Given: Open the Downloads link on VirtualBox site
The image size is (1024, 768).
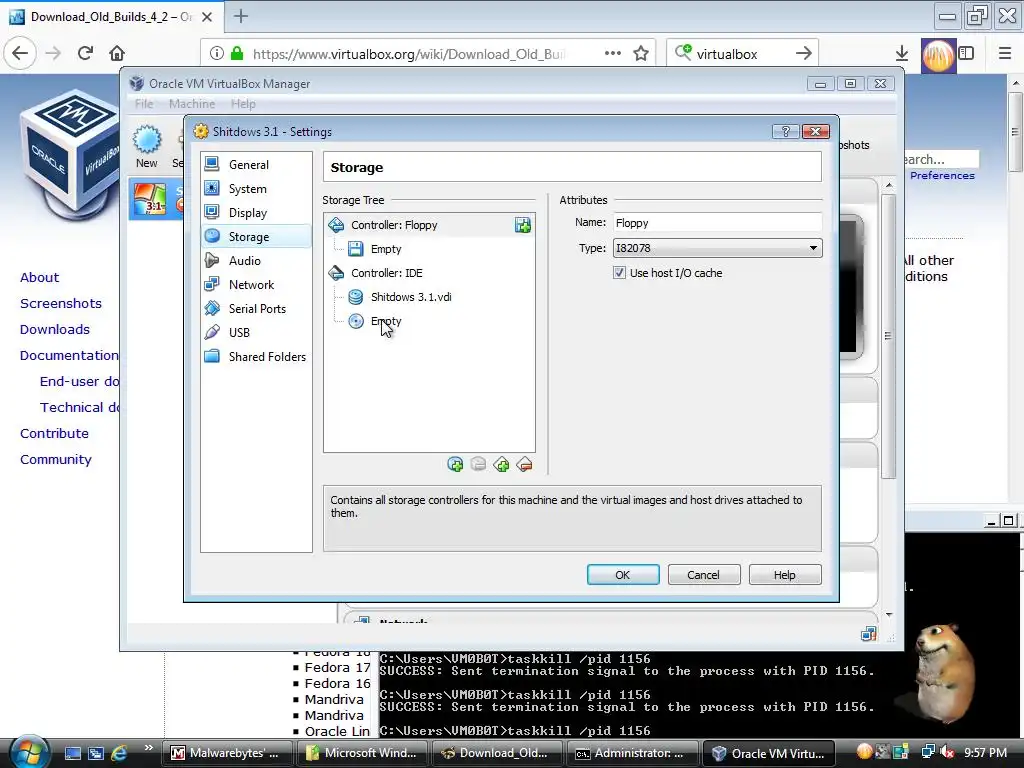Looking at the screenshot, I should pos(55,330).
